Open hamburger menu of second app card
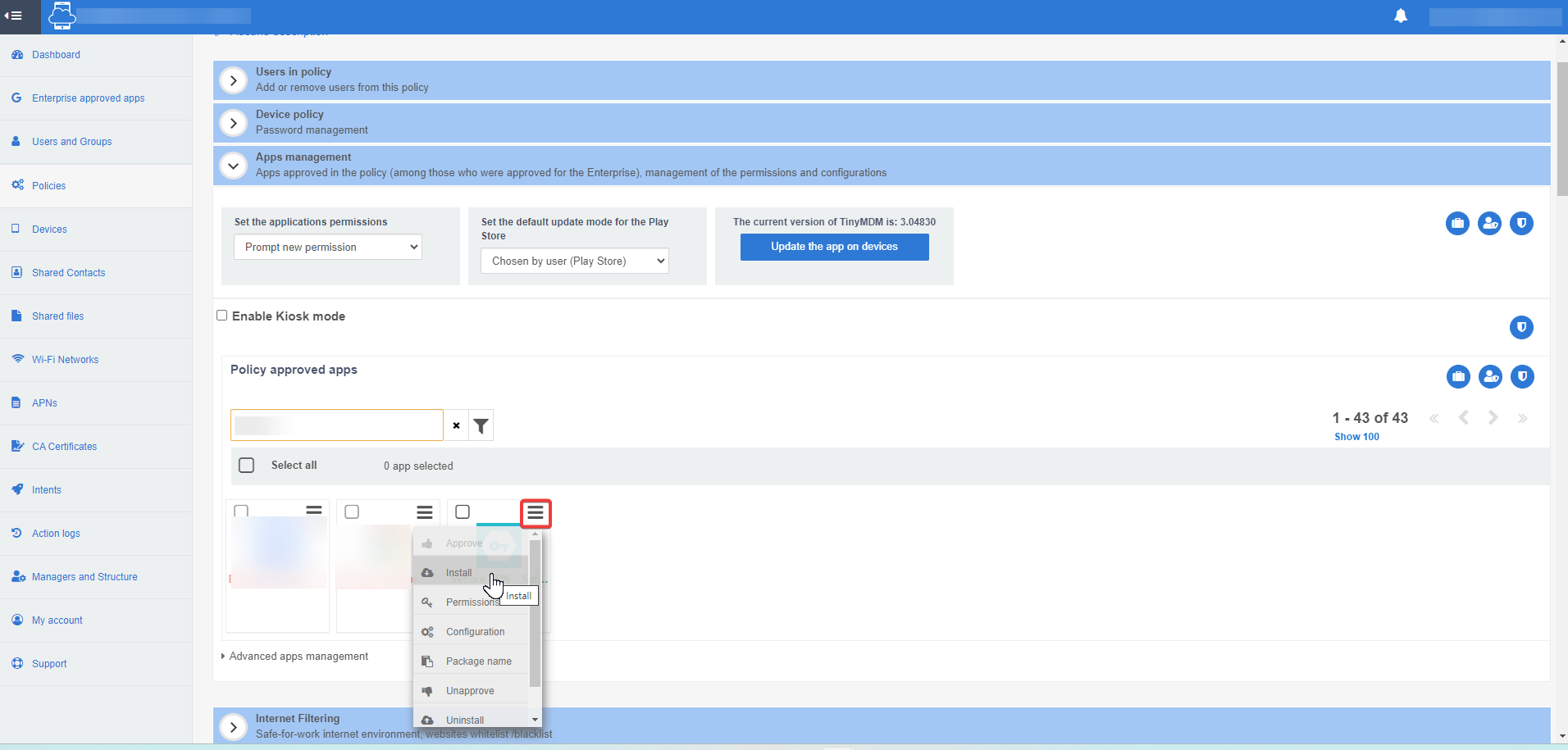Screen dimensions: 1568x750 tap(425, 512)
